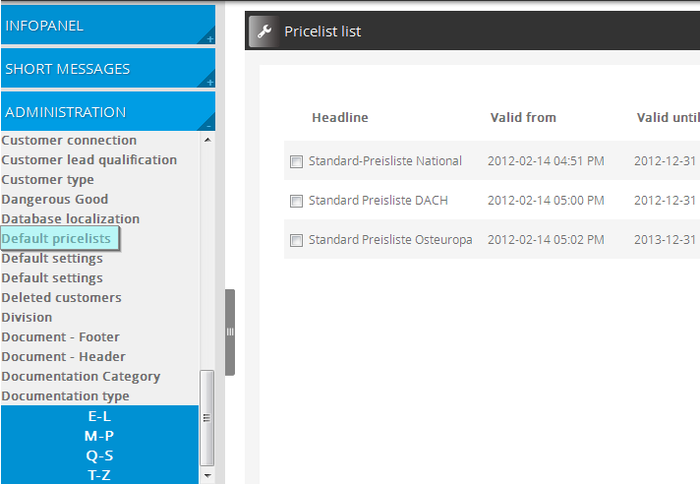The width and height of the screenshot is (700, 484).
Task: Open the M-P alphabetical group
Action: [99, 436]
